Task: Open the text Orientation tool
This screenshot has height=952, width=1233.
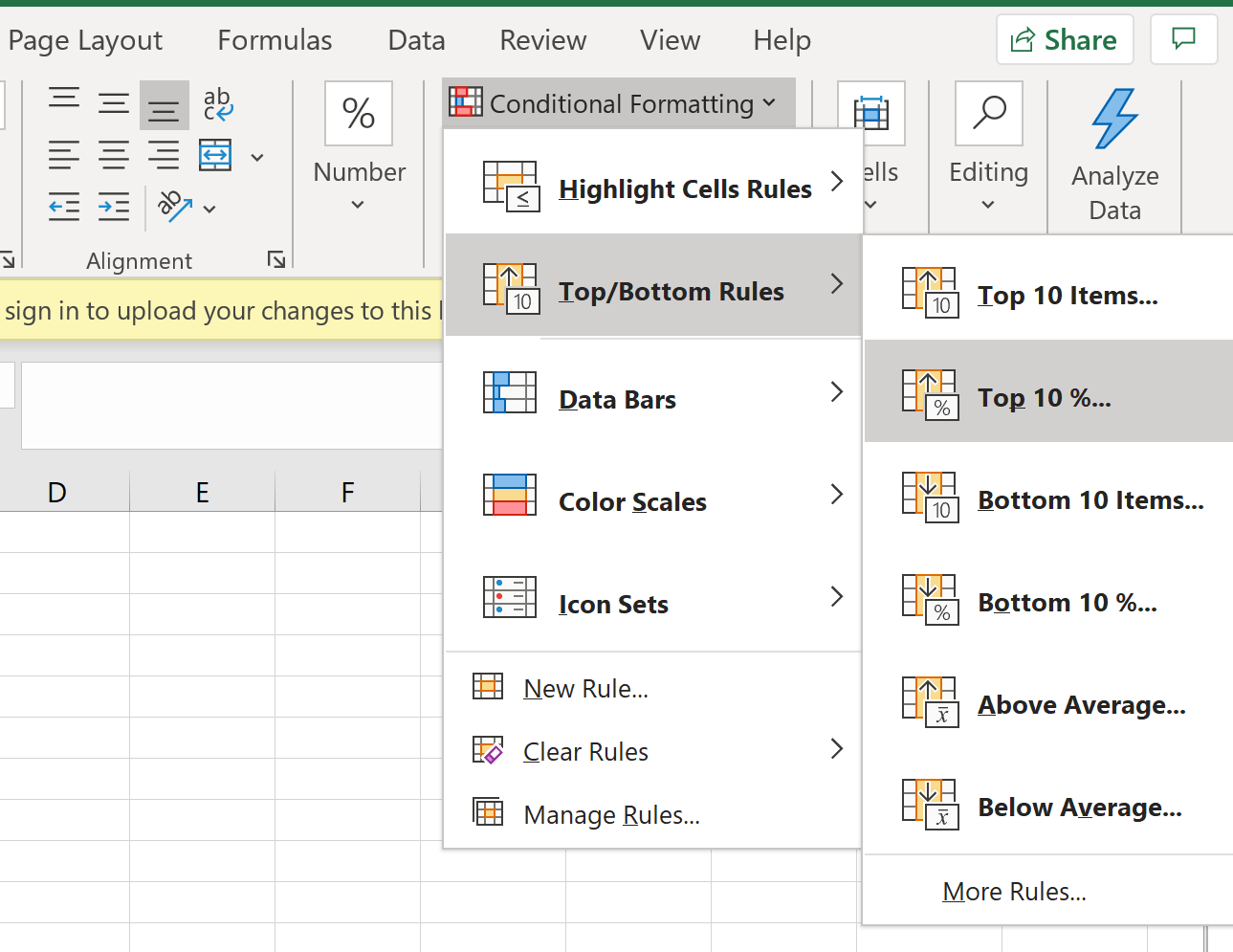Action: tap(182, 208)
